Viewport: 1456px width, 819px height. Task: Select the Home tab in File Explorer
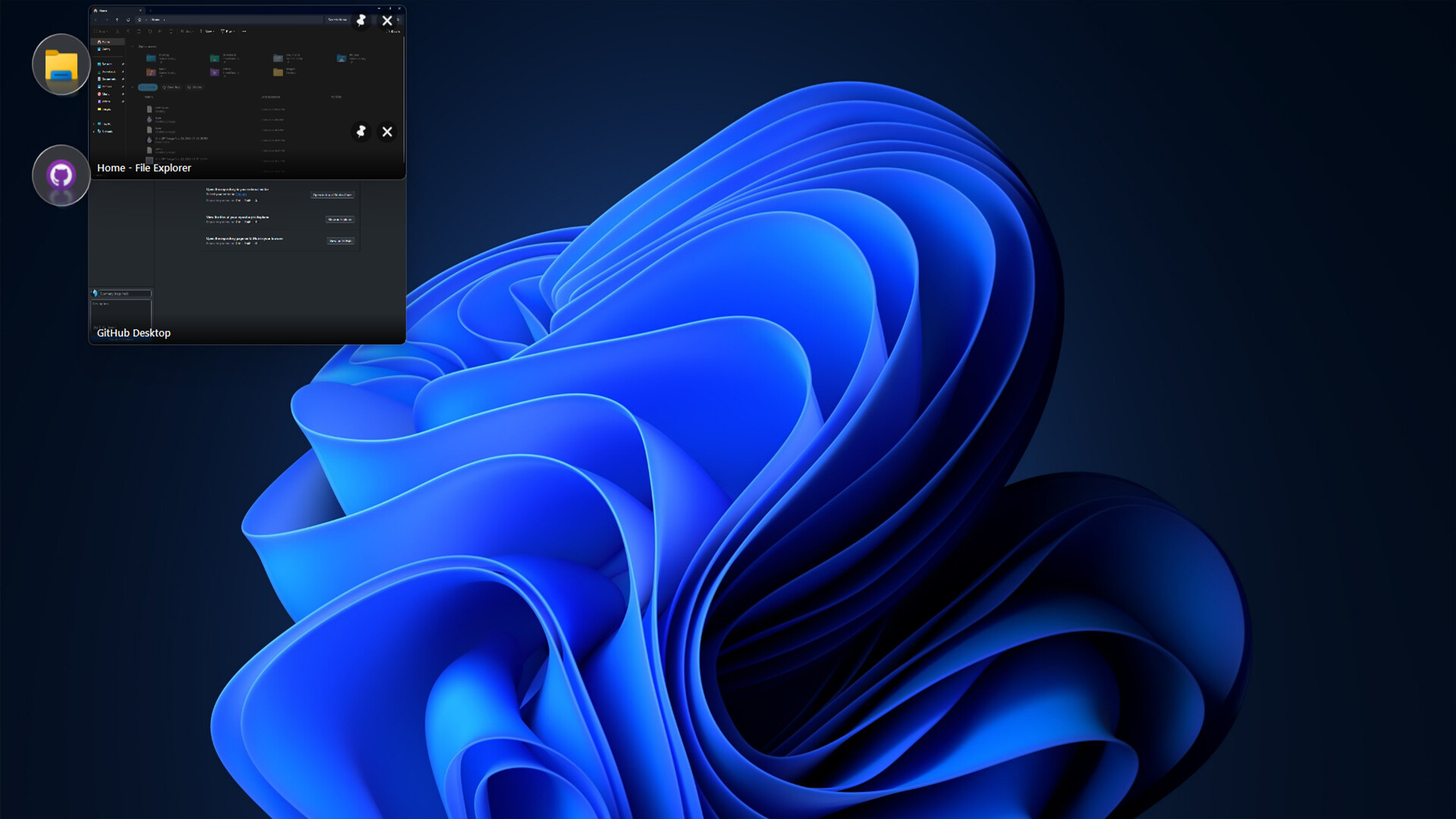105,11
